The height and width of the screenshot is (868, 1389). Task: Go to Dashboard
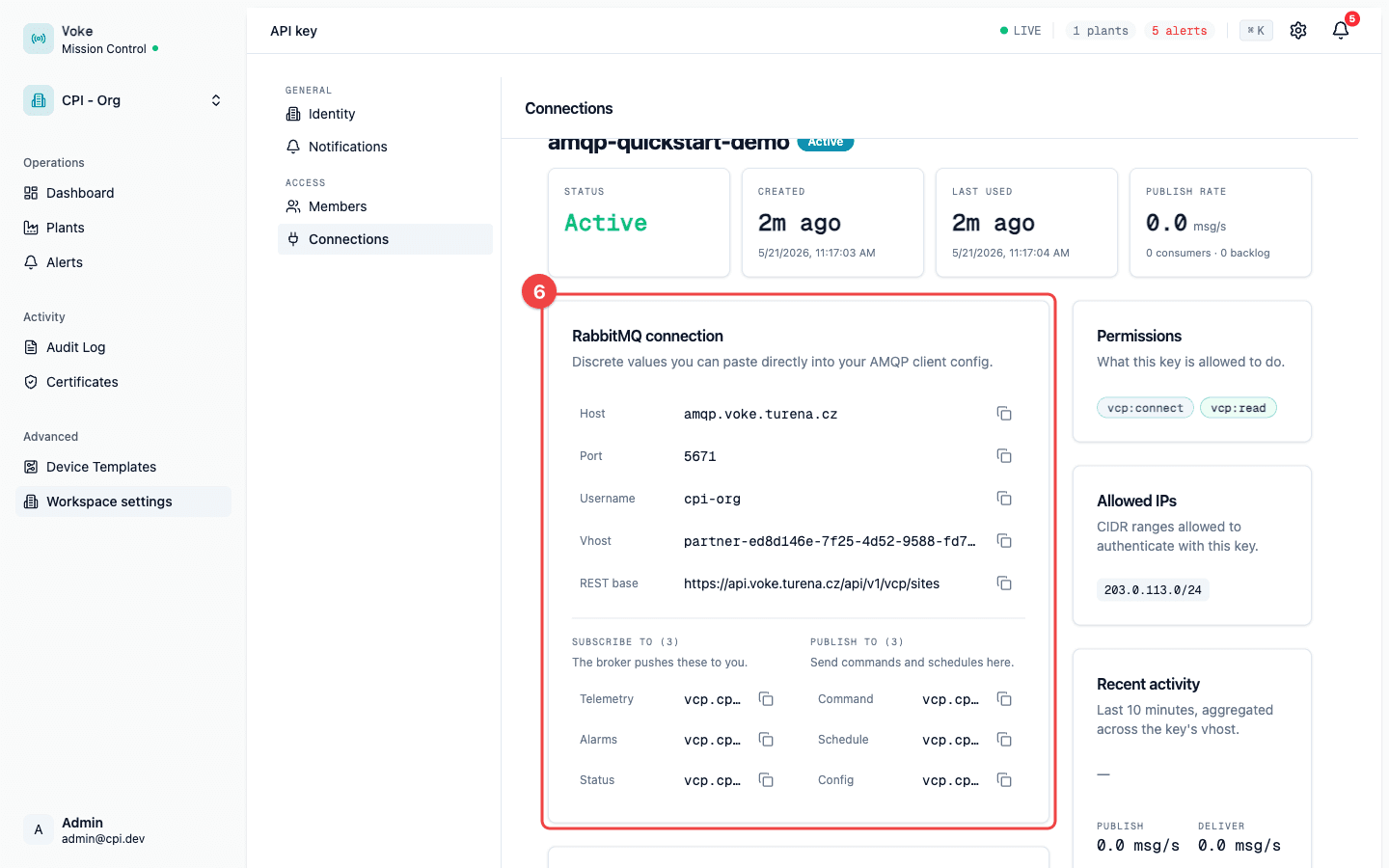click(x=123, y=193)
